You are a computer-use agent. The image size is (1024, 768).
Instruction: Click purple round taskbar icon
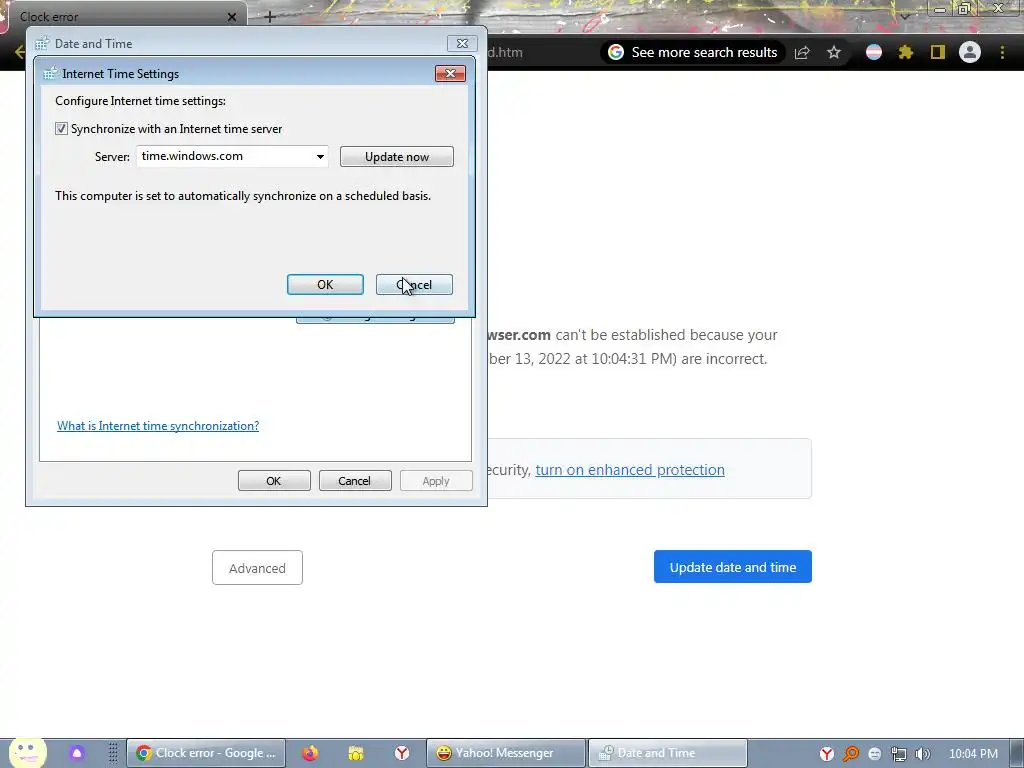point(77,753)
